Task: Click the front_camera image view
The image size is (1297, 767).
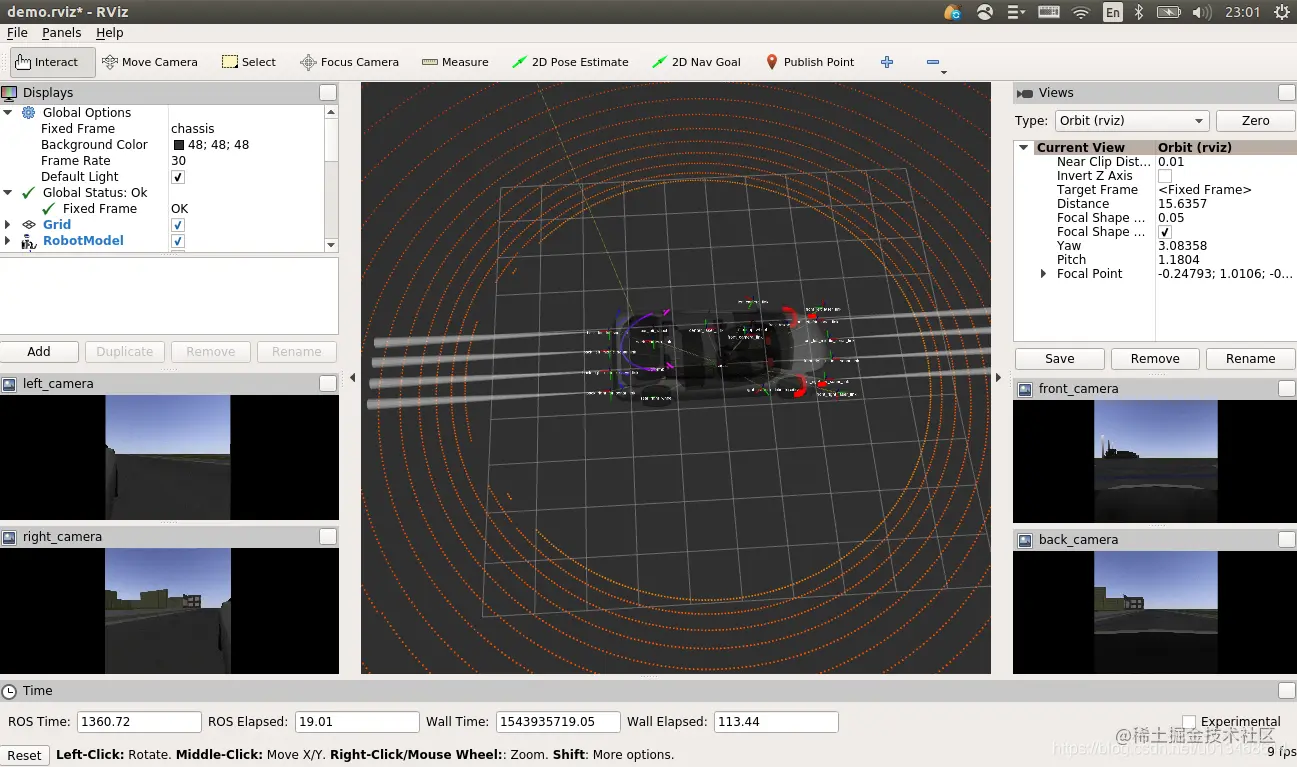Action: tap(1155, 461)
